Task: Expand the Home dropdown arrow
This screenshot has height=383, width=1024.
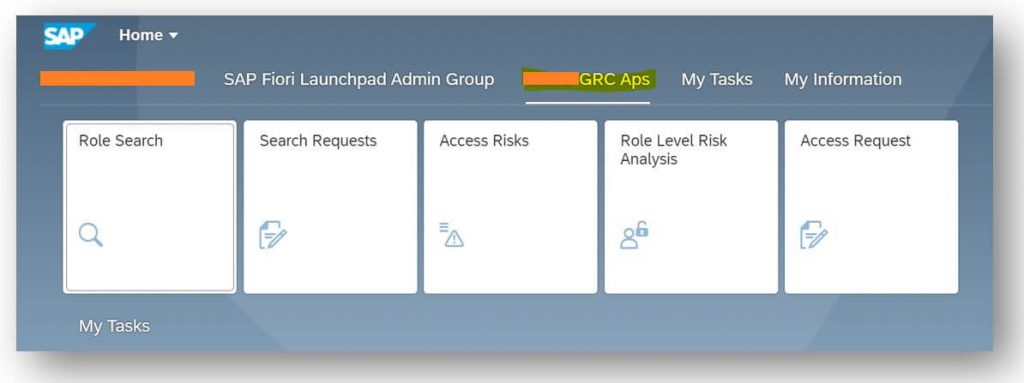Action: pos(173,35)
